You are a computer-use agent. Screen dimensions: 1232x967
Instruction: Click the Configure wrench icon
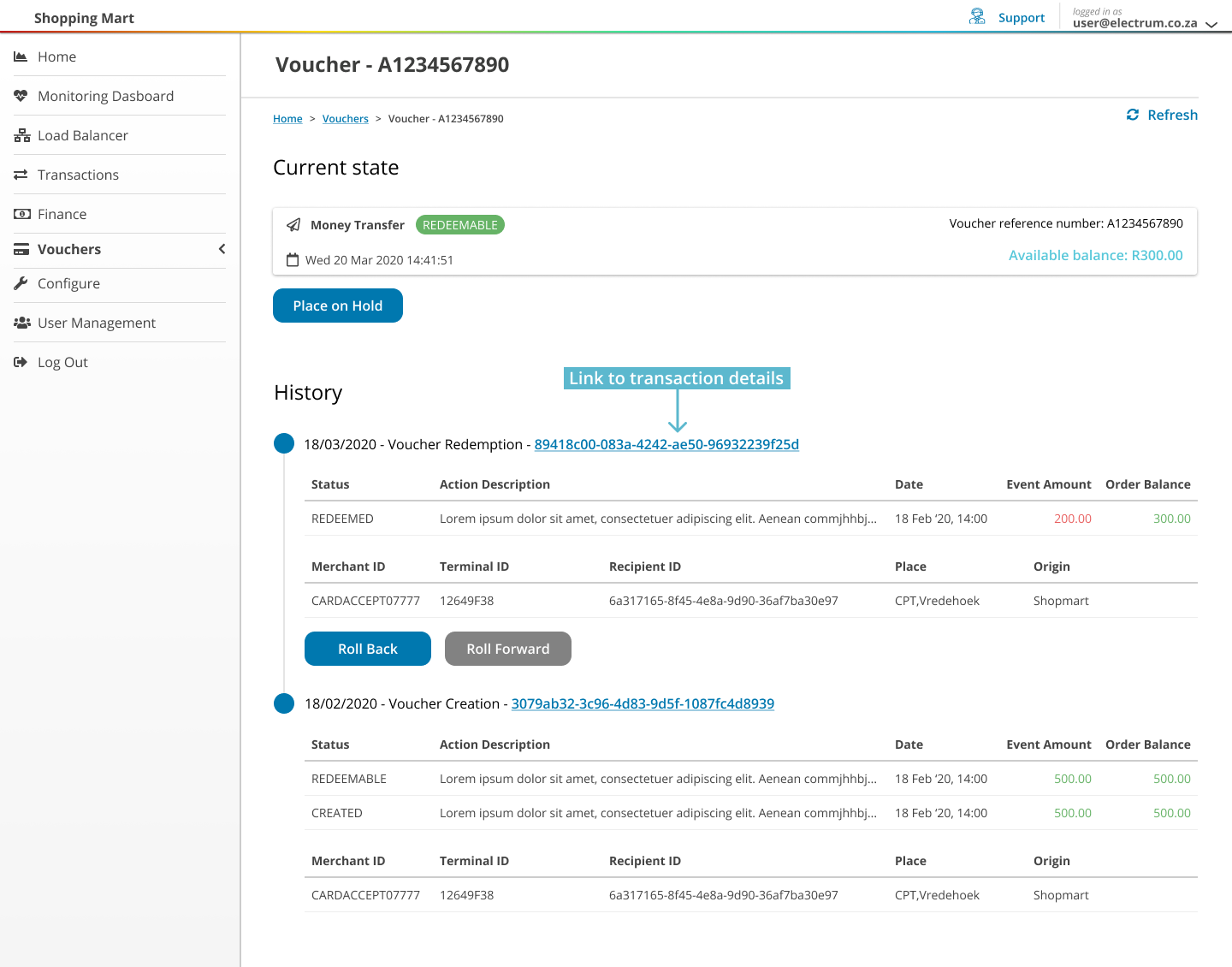point(21,283)
